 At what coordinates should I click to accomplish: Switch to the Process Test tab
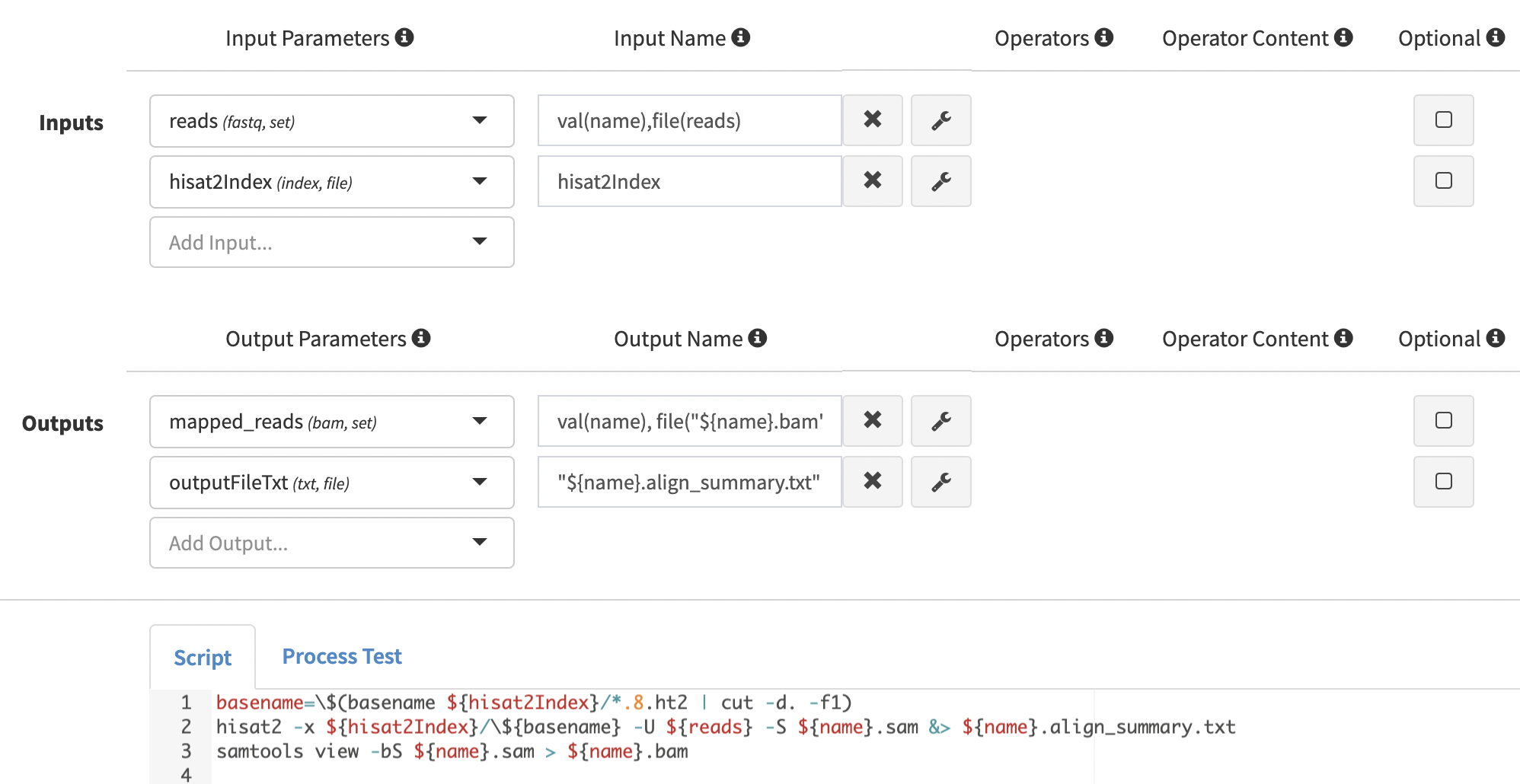[342, 656]
